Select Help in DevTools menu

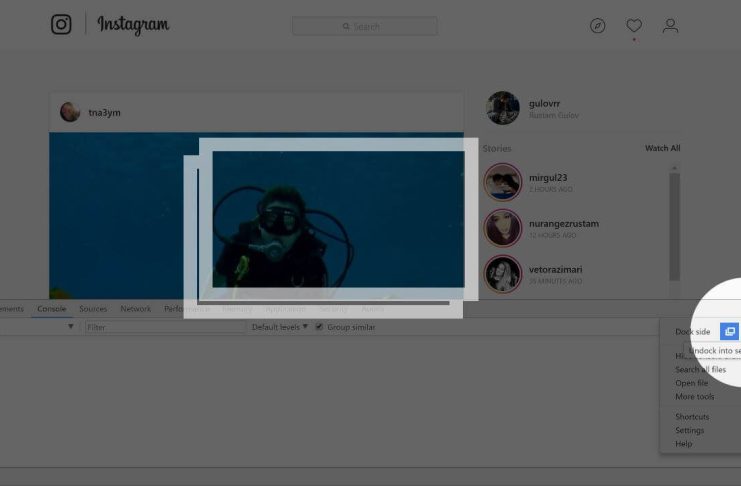683,443
